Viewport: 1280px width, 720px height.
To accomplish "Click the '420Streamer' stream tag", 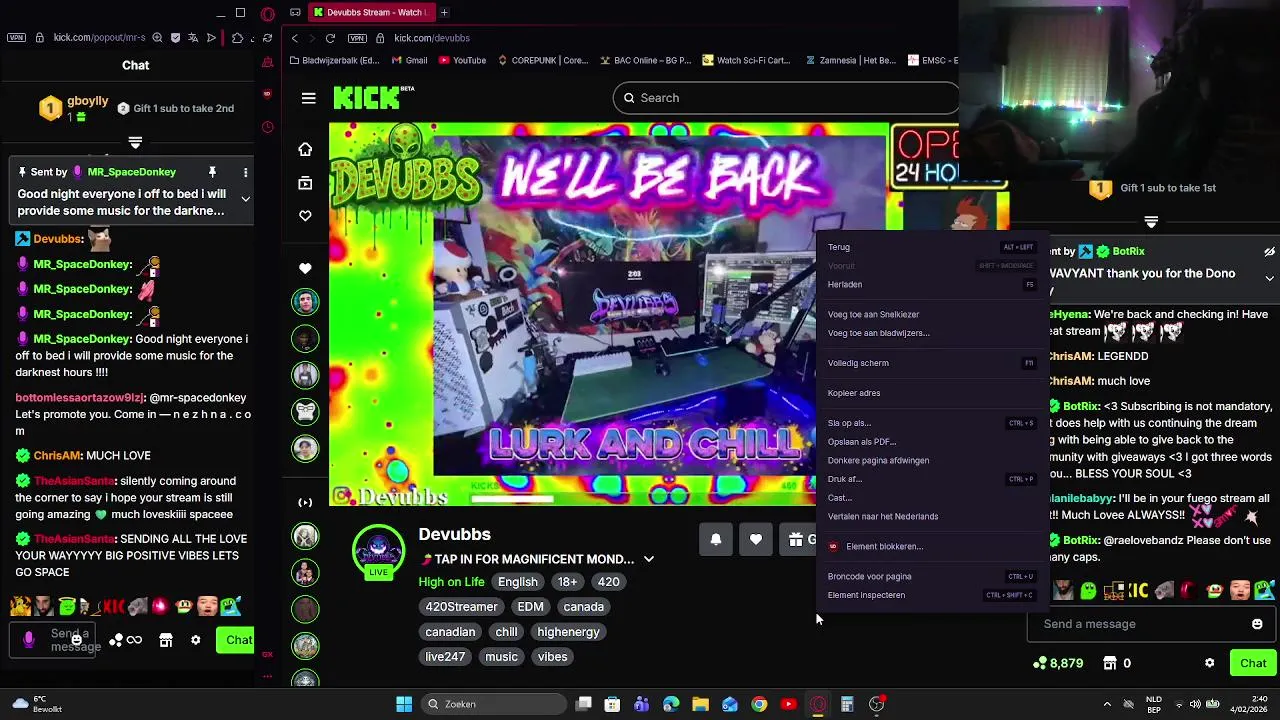I will click(461, 607).
